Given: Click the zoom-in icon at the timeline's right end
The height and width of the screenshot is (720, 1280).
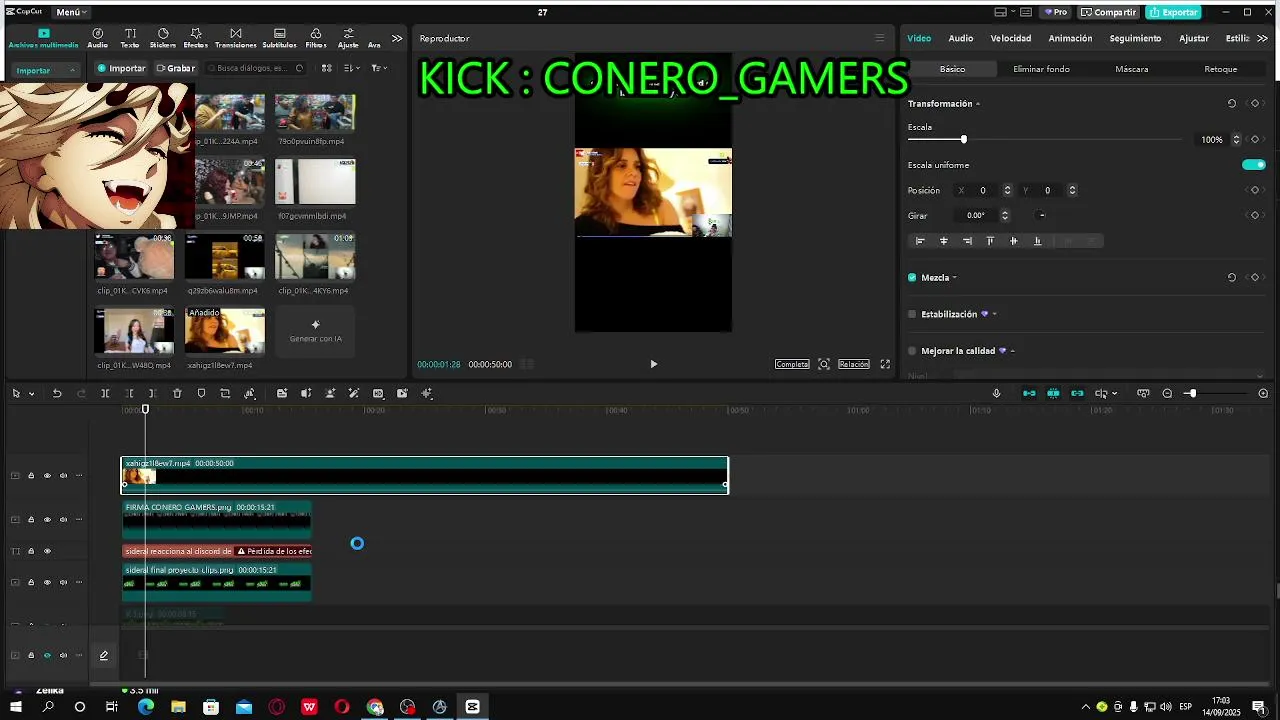Looking at the screenshot, I should pyautogui.click(x=1263, y=393).
